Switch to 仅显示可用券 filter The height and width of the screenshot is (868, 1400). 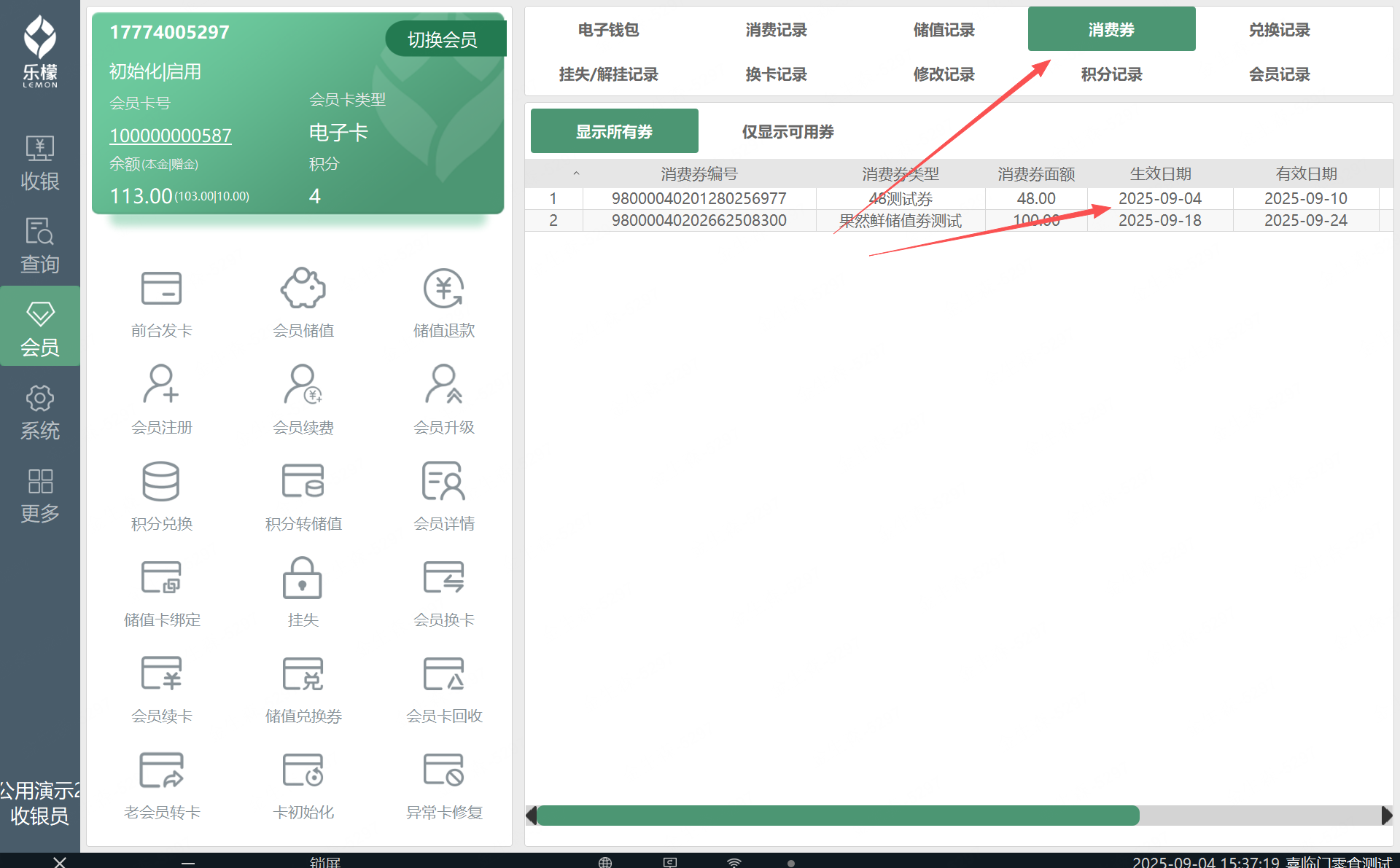click(x=787, y=132)
